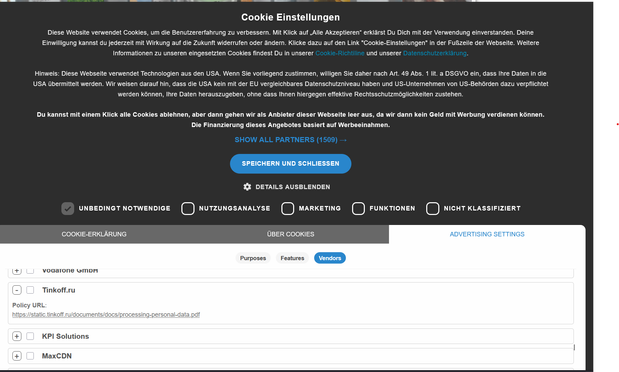Image resolution: width=619 pixels, height=372 pixels.
Task: Enable the Marketing cookies checkbox
Action: click(287, 209)
